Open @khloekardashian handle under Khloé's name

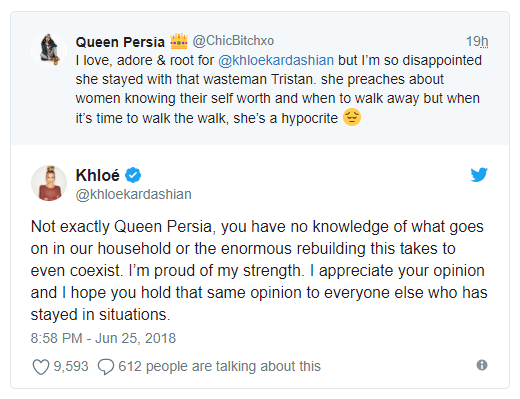click(134, 194)
